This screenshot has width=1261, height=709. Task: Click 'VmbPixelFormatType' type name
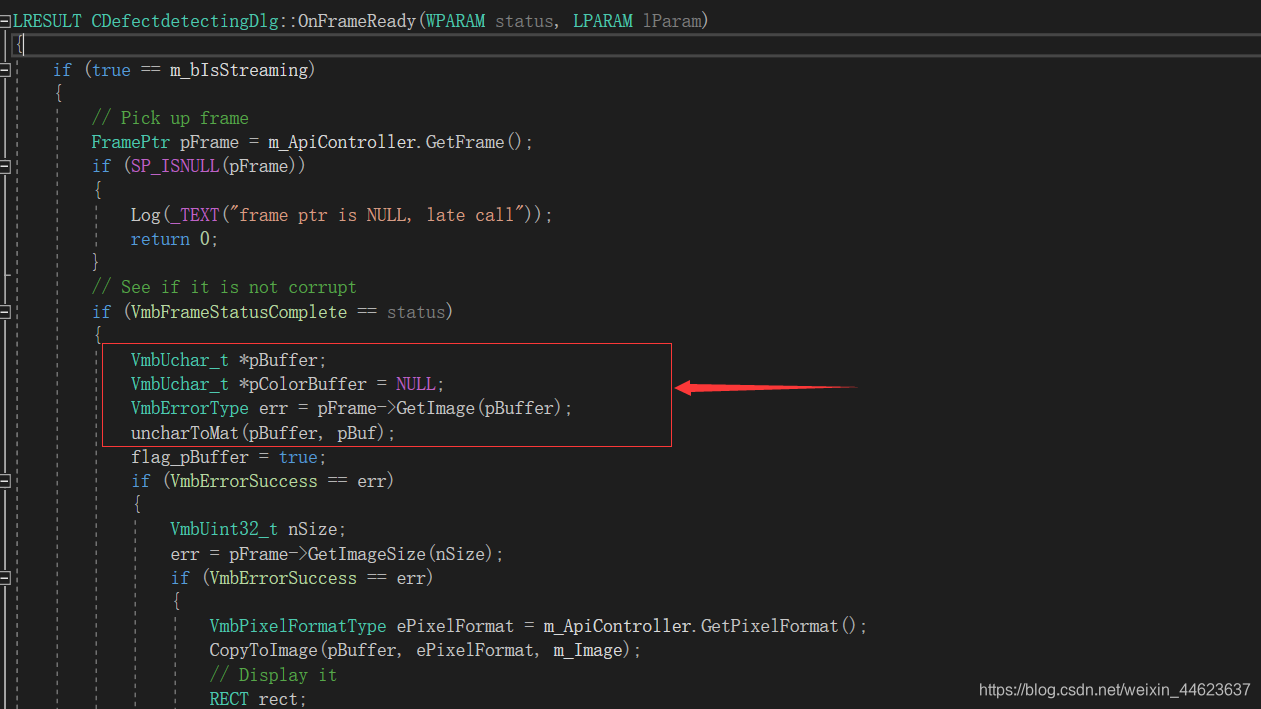point(297,626)
